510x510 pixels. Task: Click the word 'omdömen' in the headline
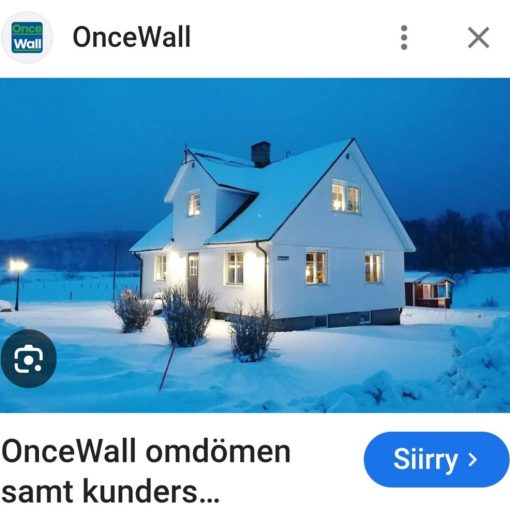[x=218, y=452]
